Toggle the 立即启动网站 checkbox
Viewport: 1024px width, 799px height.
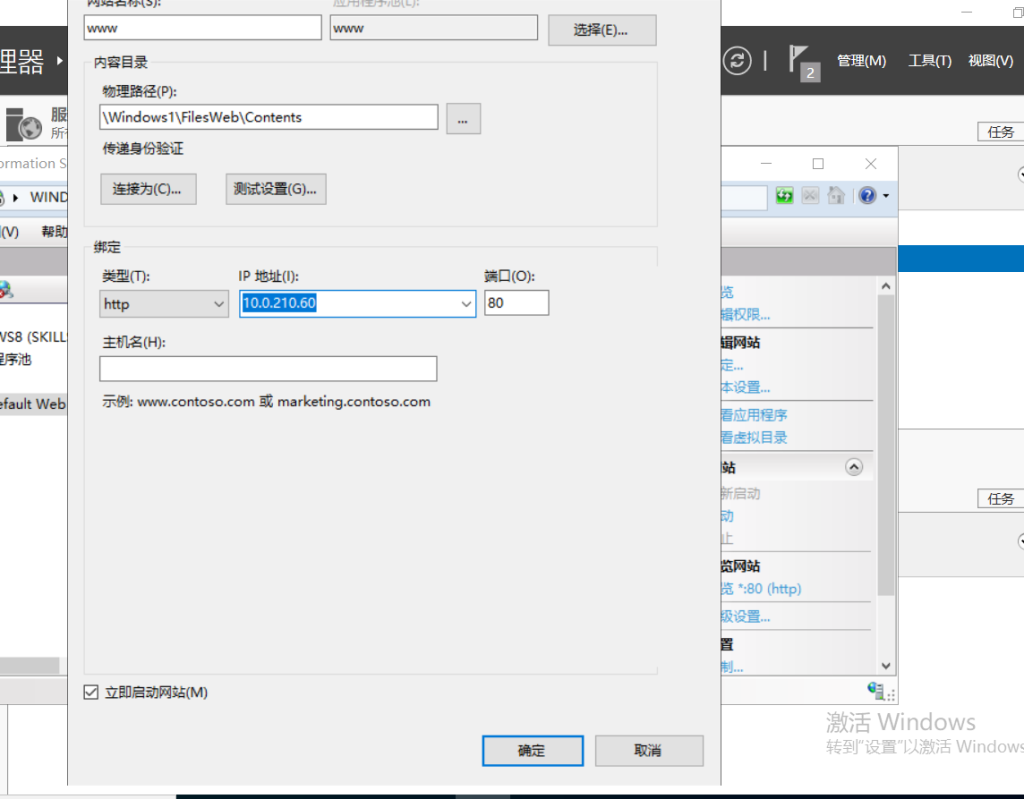coord(92,692)
